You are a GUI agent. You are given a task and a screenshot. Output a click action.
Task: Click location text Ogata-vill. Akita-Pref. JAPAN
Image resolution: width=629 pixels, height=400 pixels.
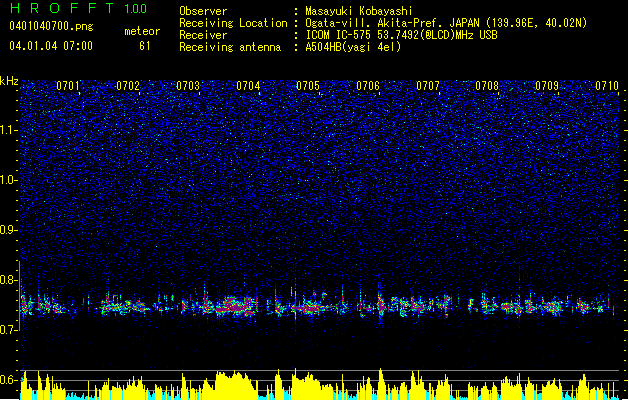(x=392, y=23)
